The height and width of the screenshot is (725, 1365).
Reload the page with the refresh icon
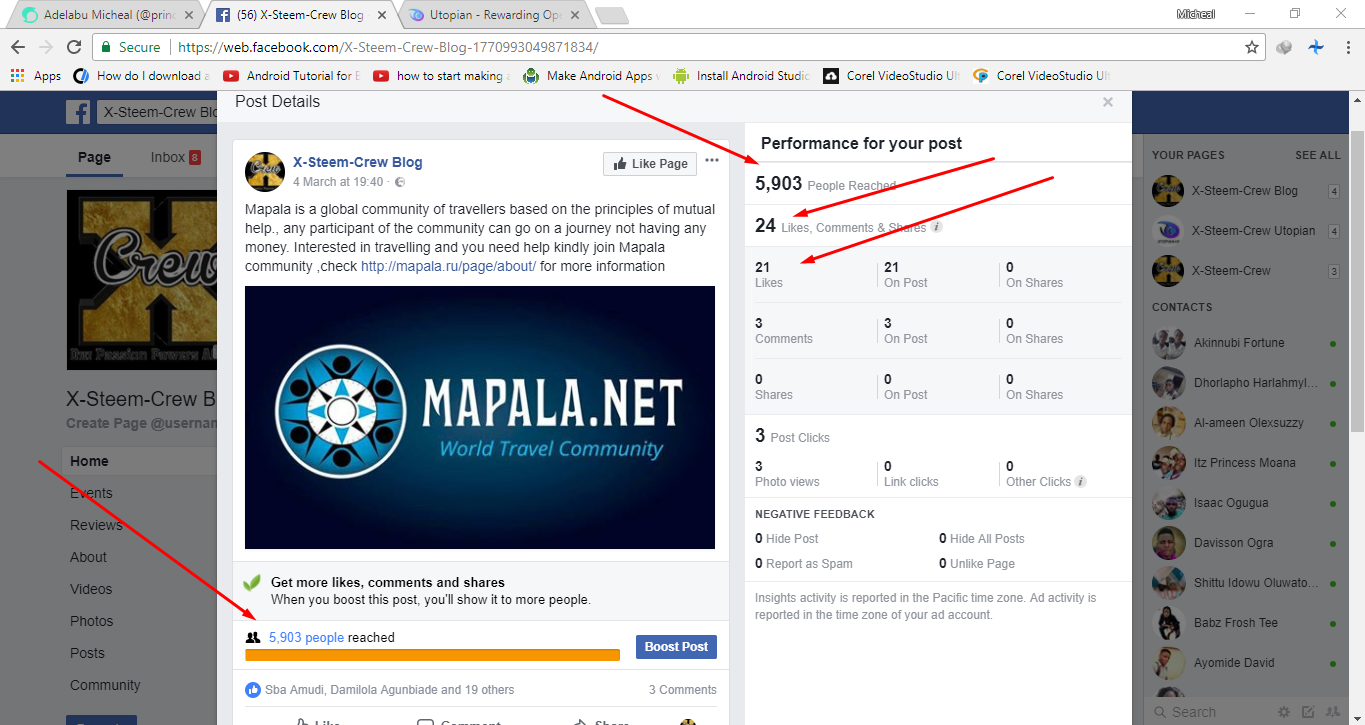(73, 47)
